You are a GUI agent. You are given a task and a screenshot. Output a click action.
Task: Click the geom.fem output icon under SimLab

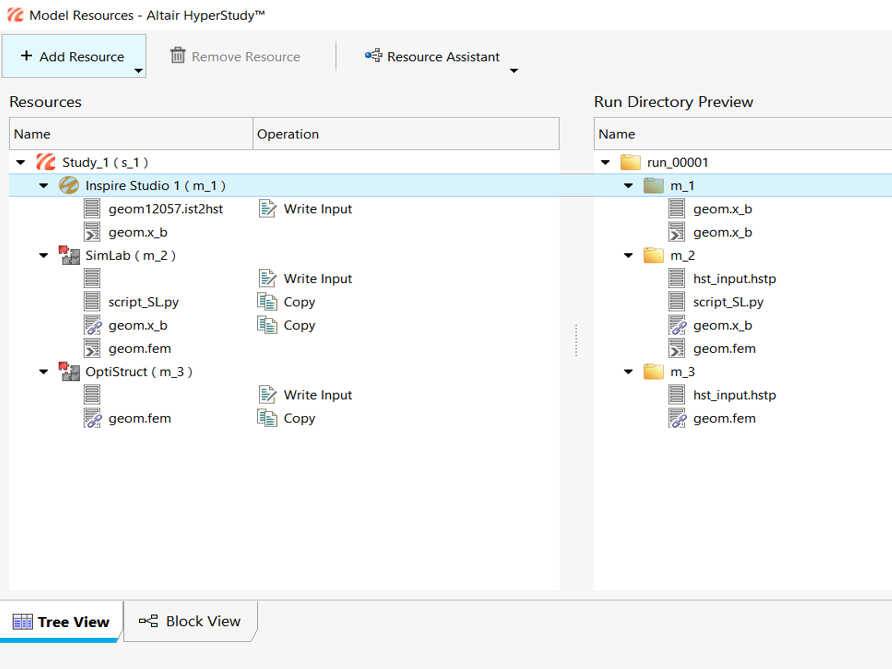pyautogui.click(x=92, y=348)
